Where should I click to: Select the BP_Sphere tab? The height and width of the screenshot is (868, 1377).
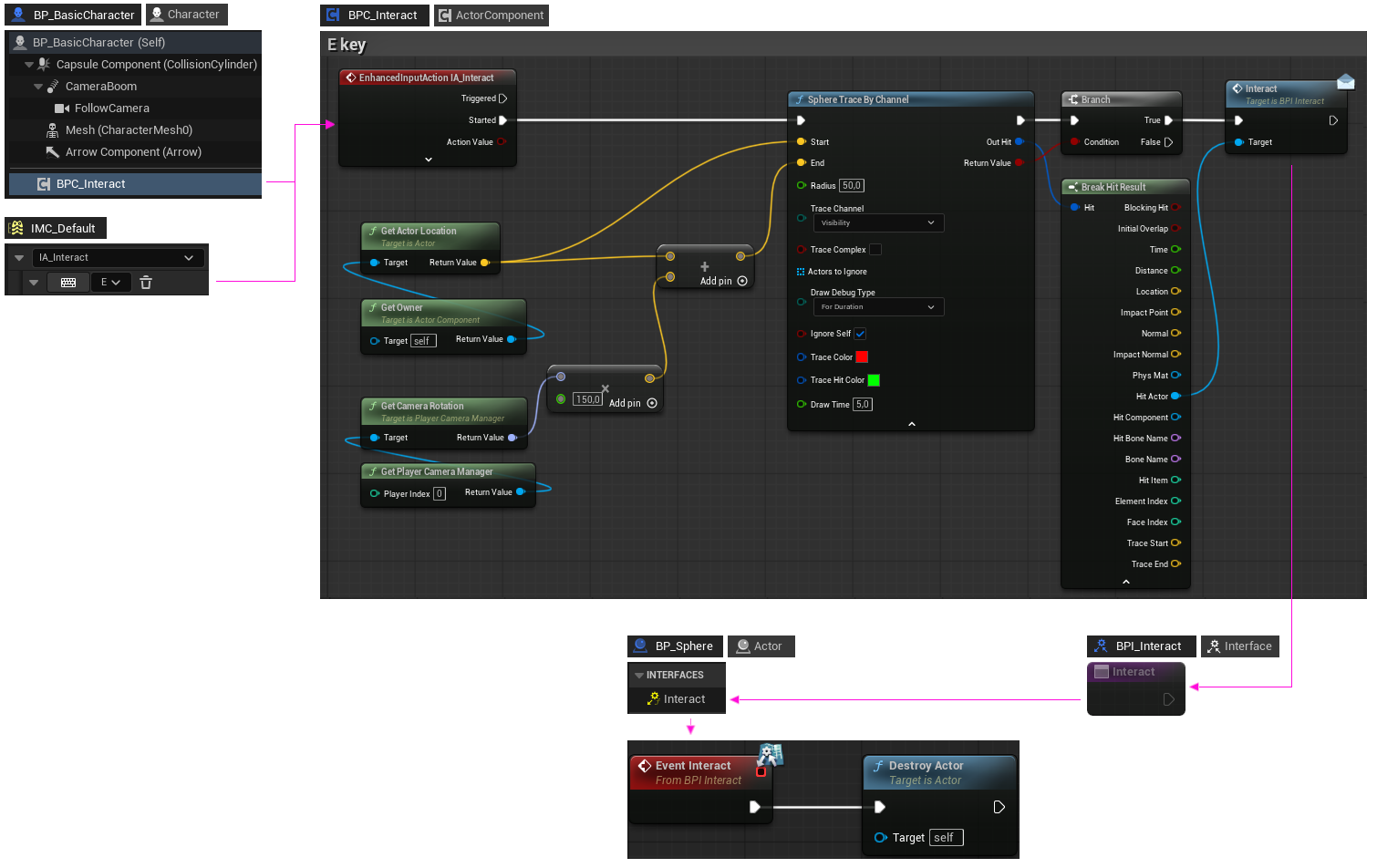tap(676, 646)
